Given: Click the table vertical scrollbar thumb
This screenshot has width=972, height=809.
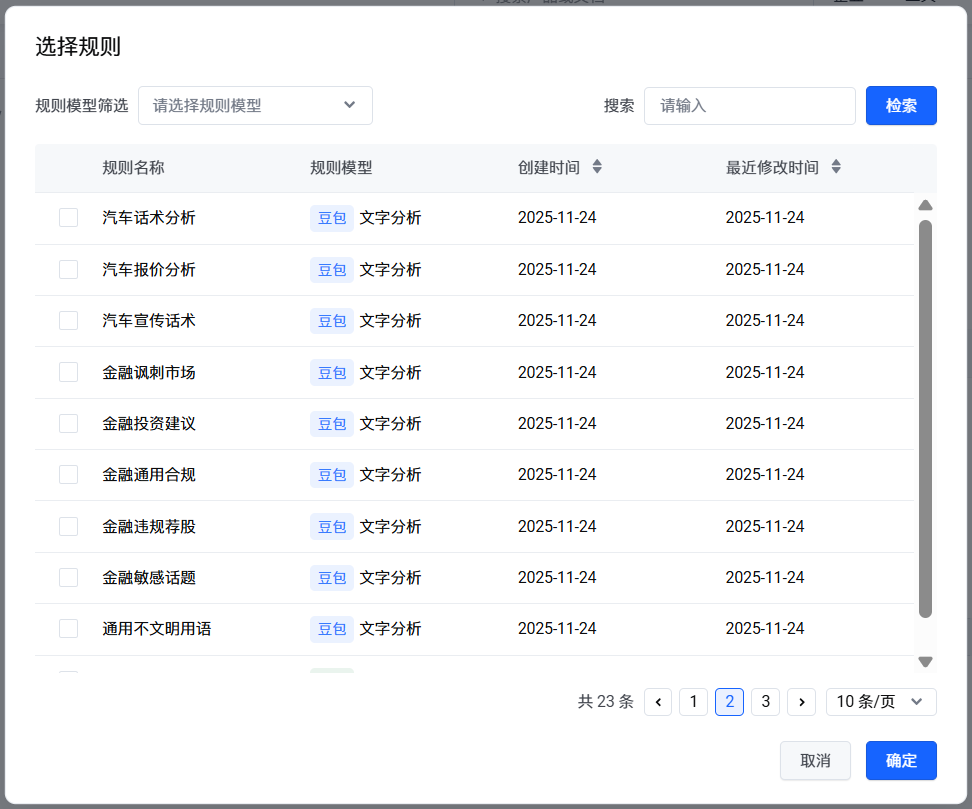Looking at the screenshot, I should coord(925,420).
